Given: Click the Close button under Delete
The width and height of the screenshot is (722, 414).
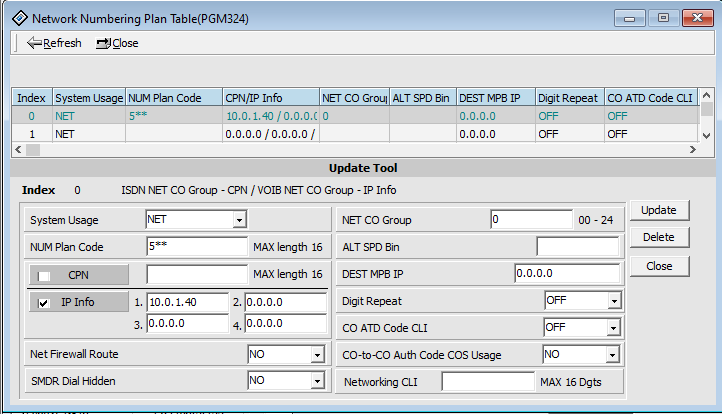Looking at the screenshot, I should [x=659, y=266].
